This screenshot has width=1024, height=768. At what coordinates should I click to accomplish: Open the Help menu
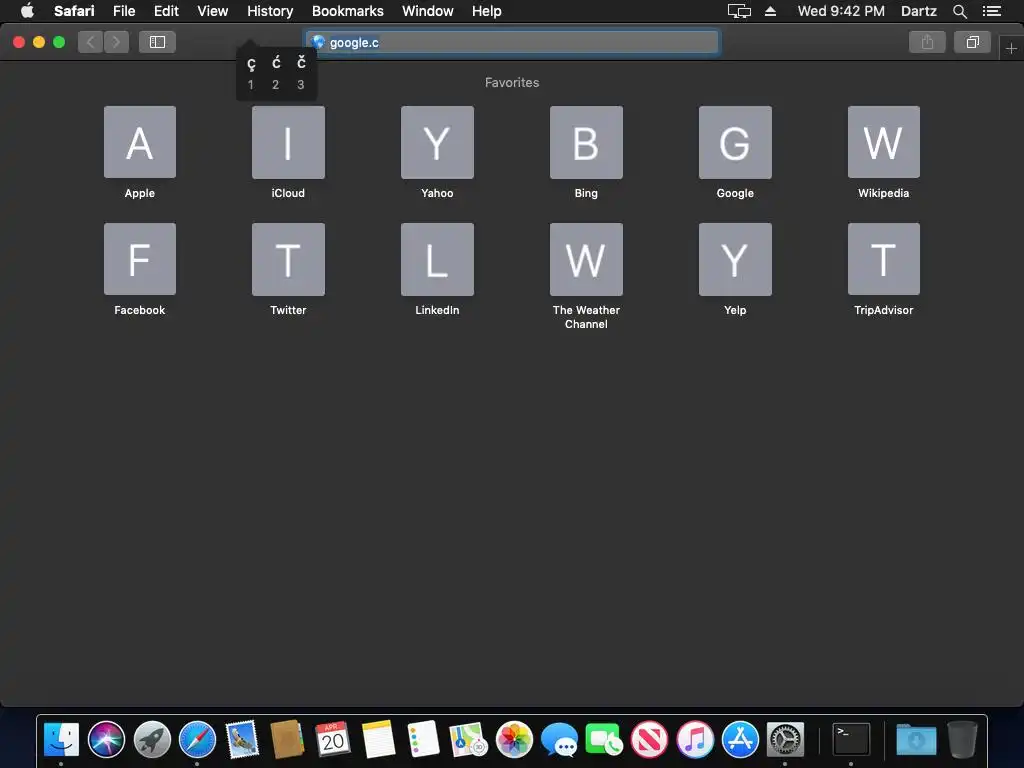click(x=487, y=11)
